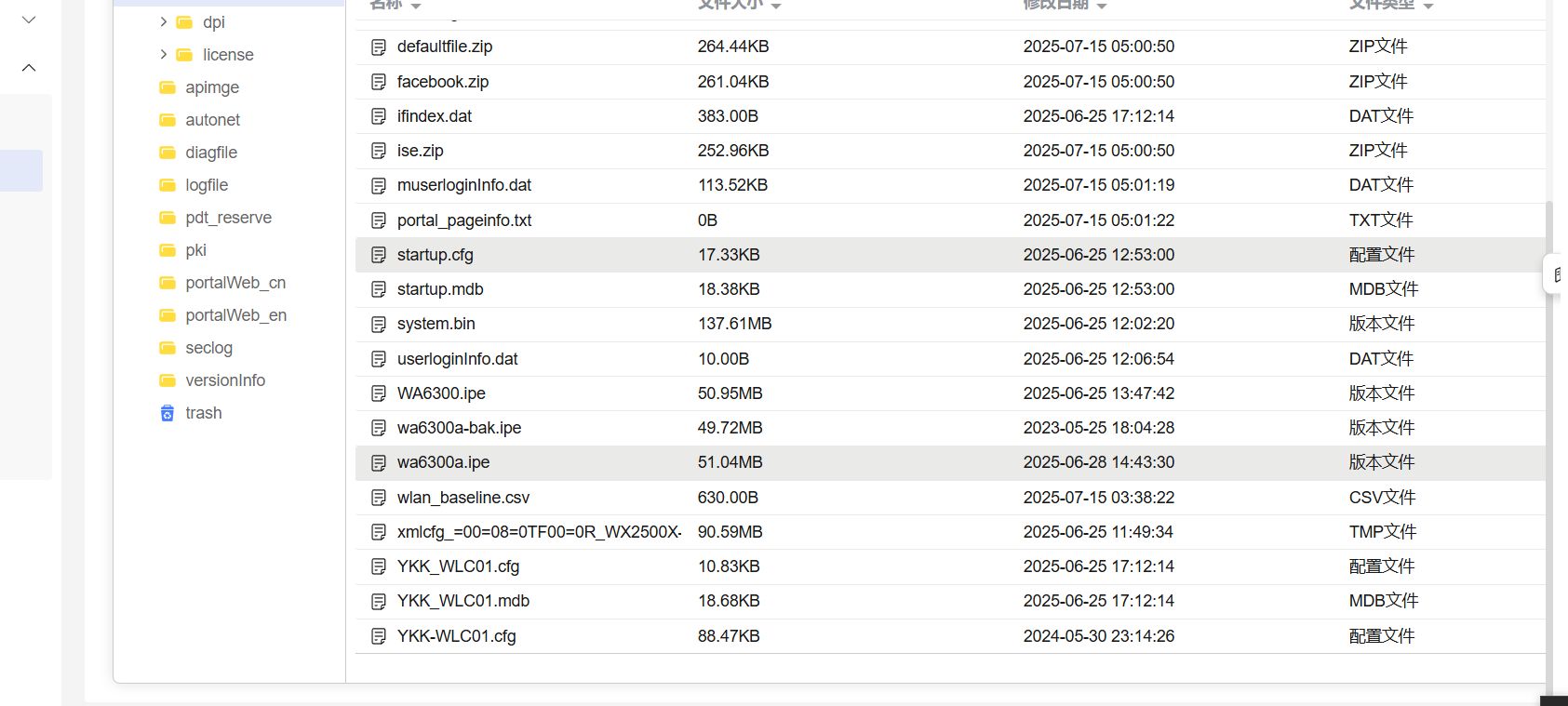Screen dimensions: 1568x706
Task: Click the file icon beside system.bin
Action: (x=379, y=324)
